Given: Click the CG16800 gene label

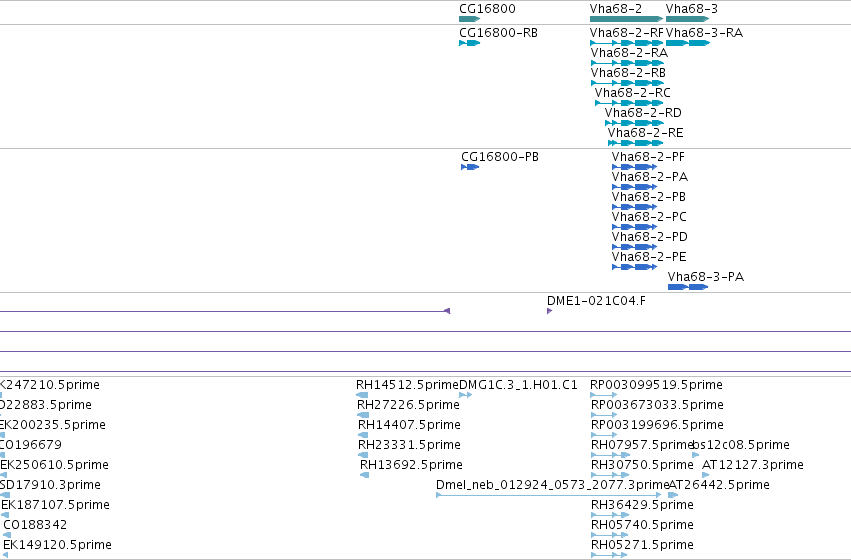Looking at the screenshot, I should tap(487, 9).
